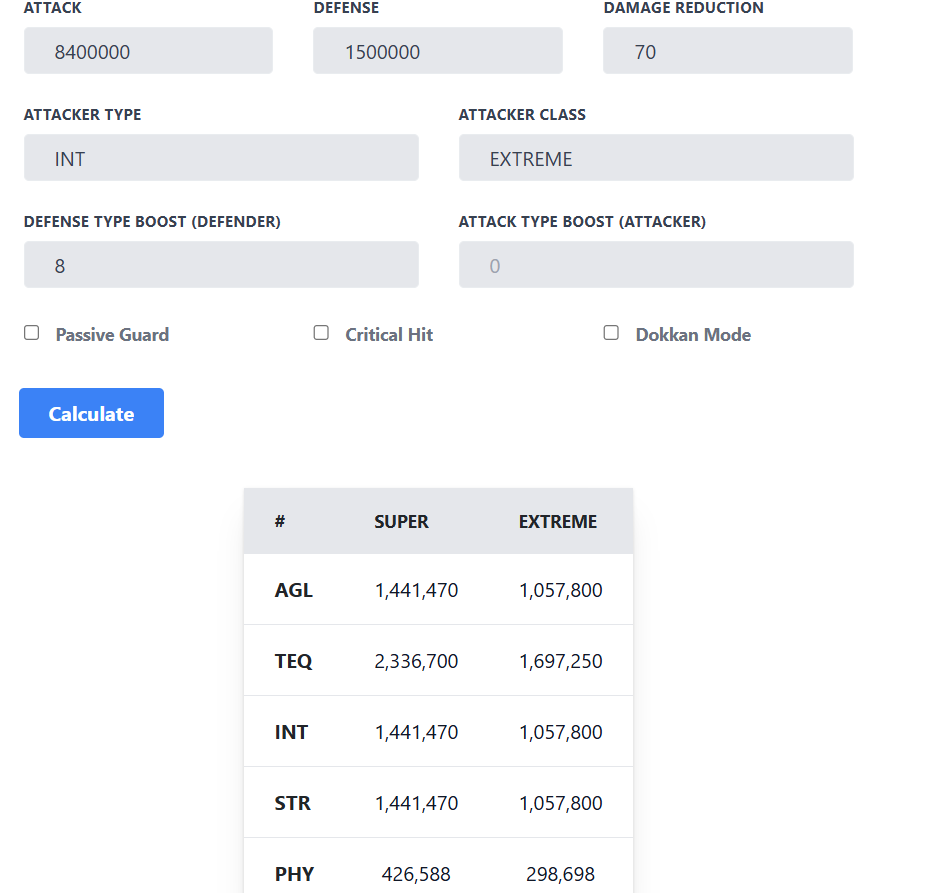Enable the Critical Hit checkbox

click(x=321, y=333)
